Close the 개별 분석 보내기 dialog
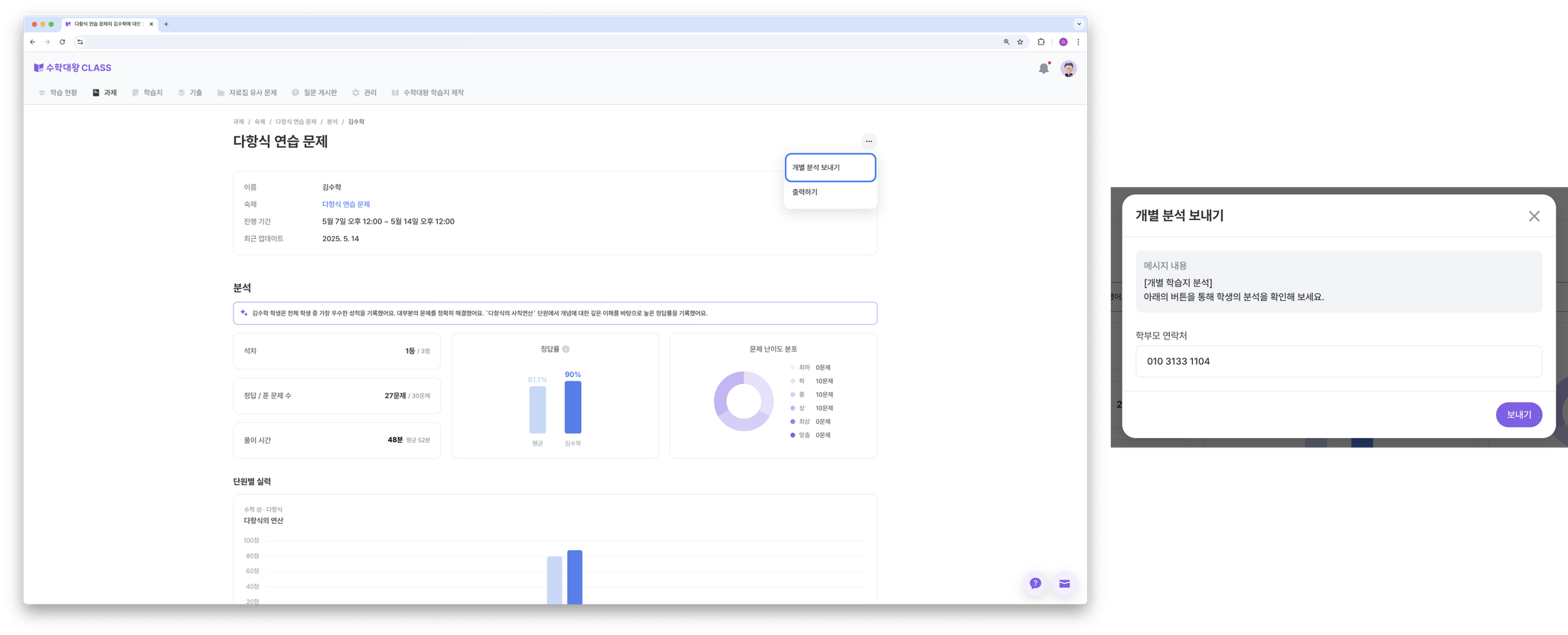 coord(1534,217)
